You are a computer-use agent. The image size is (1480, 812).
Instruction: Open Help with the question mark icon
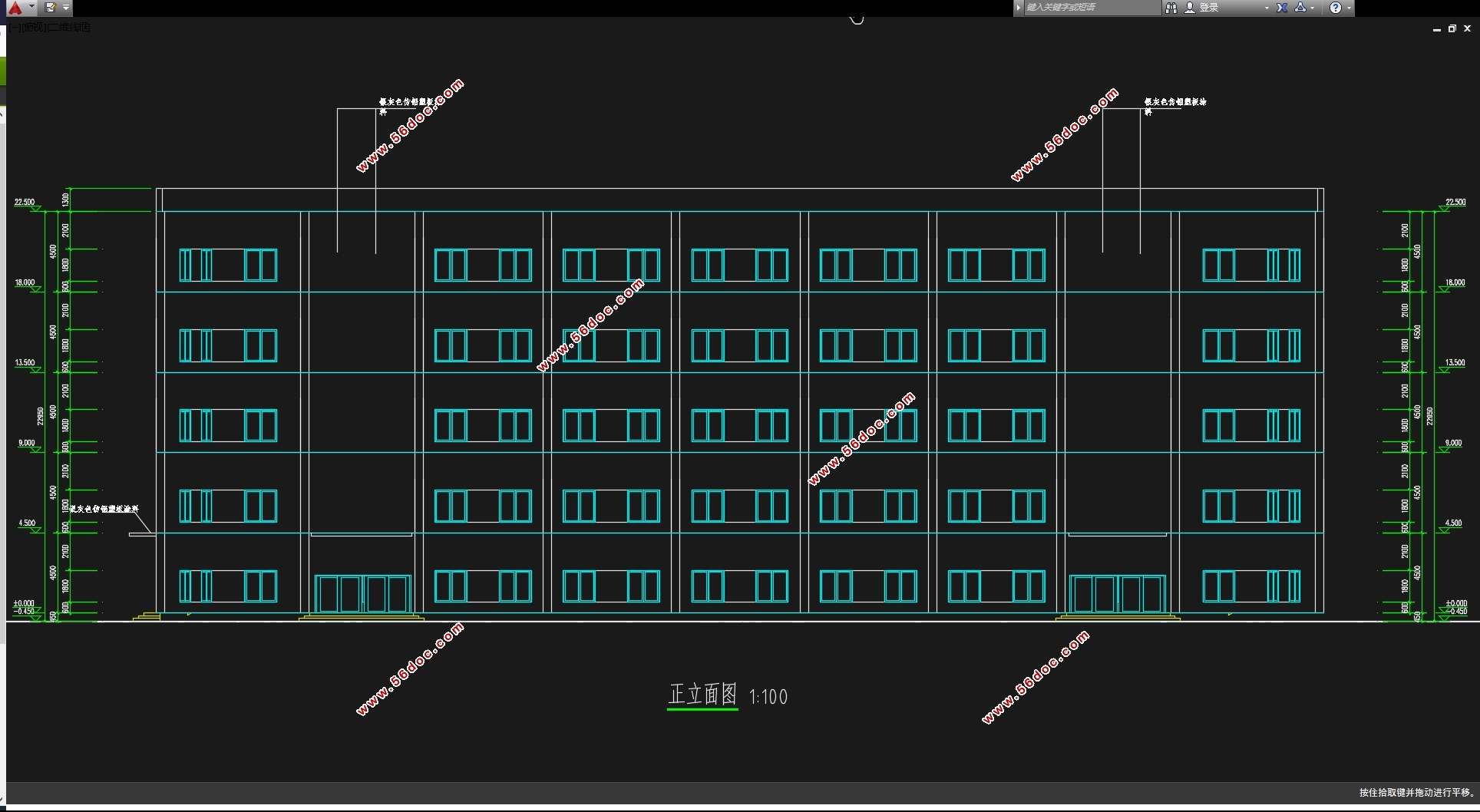[x=1336, y=8]
